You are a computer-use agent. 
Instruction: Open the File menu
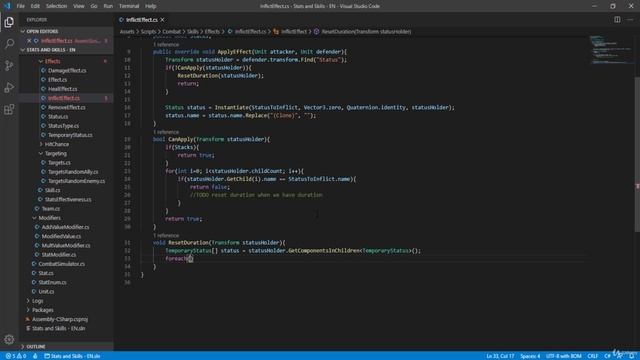[20, 6]
